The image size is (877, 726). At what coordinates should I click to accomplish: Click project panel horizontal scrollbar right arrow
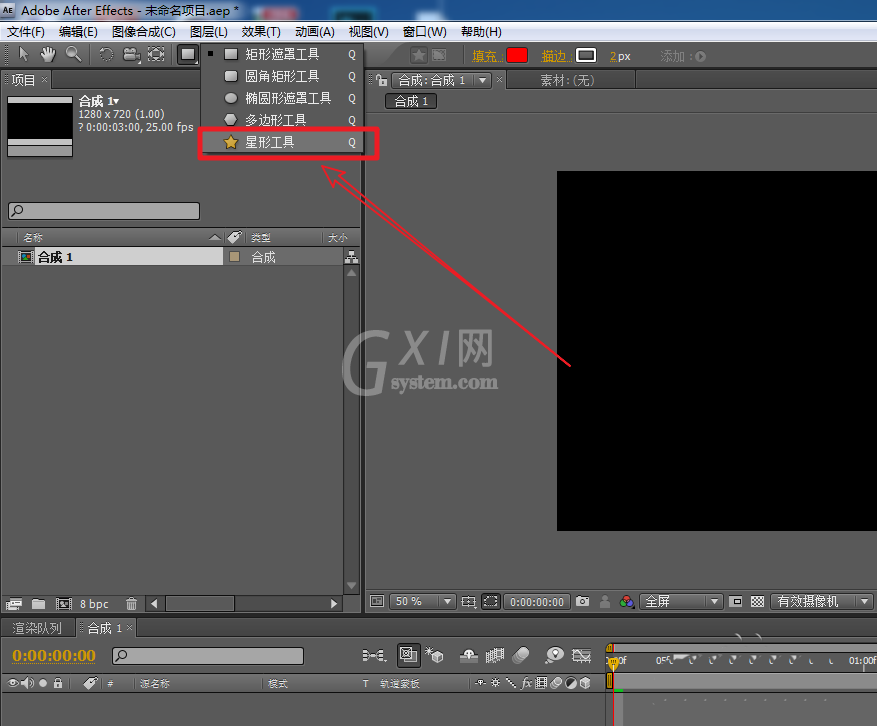coord(334,604)
